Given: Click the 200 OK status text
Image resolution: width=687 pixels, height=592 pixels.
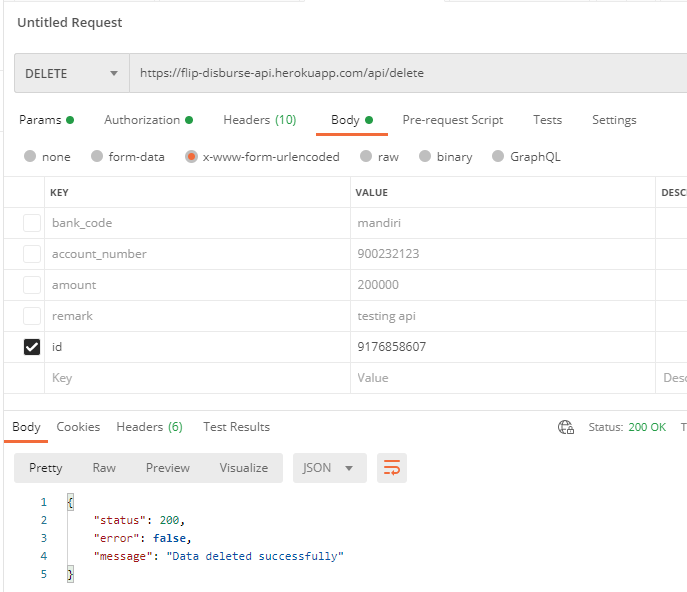Looking at the screenshot, I should coord(647,427).
